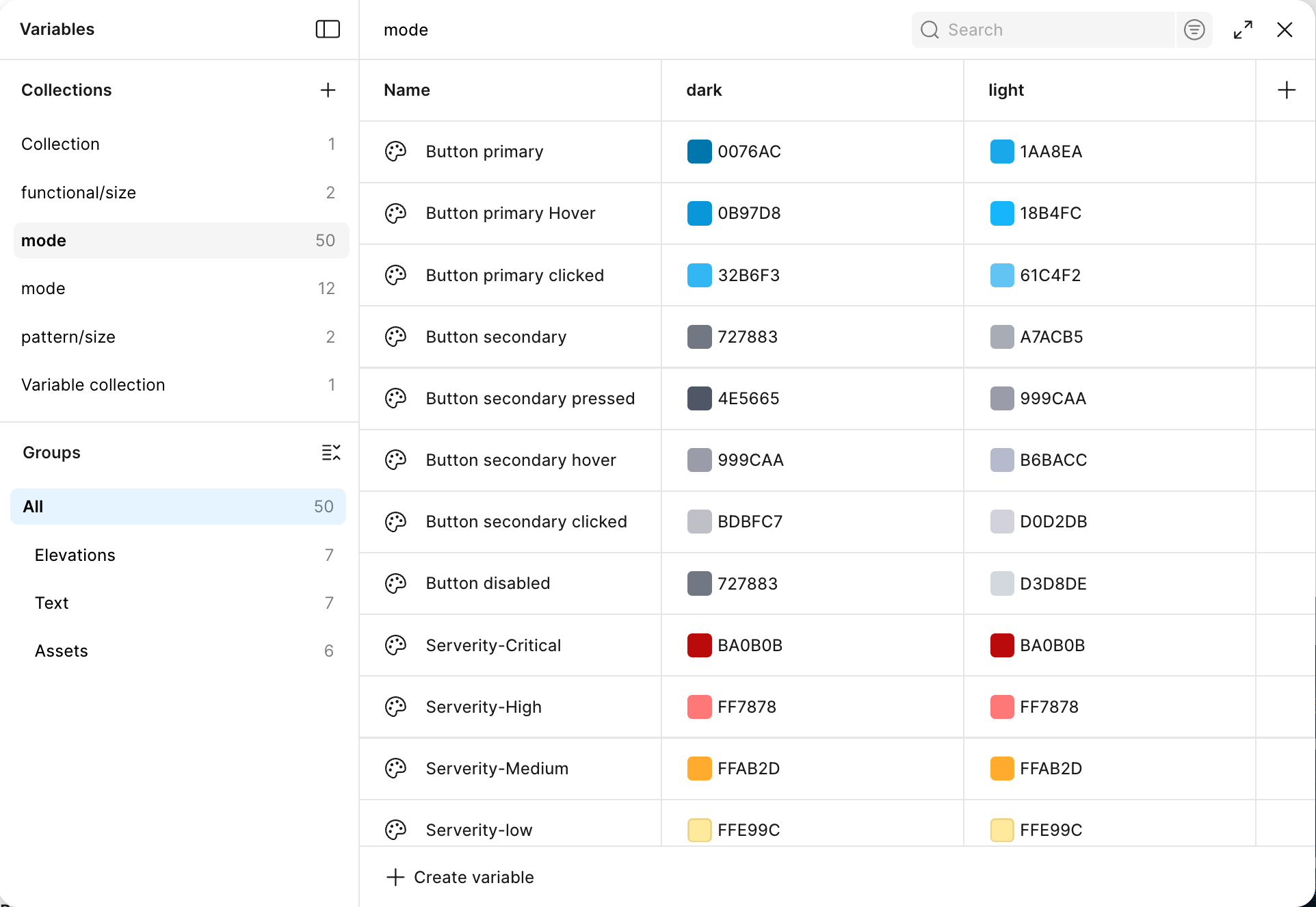Click the dark mode column header
The image size is (1316, 907).
704,90
